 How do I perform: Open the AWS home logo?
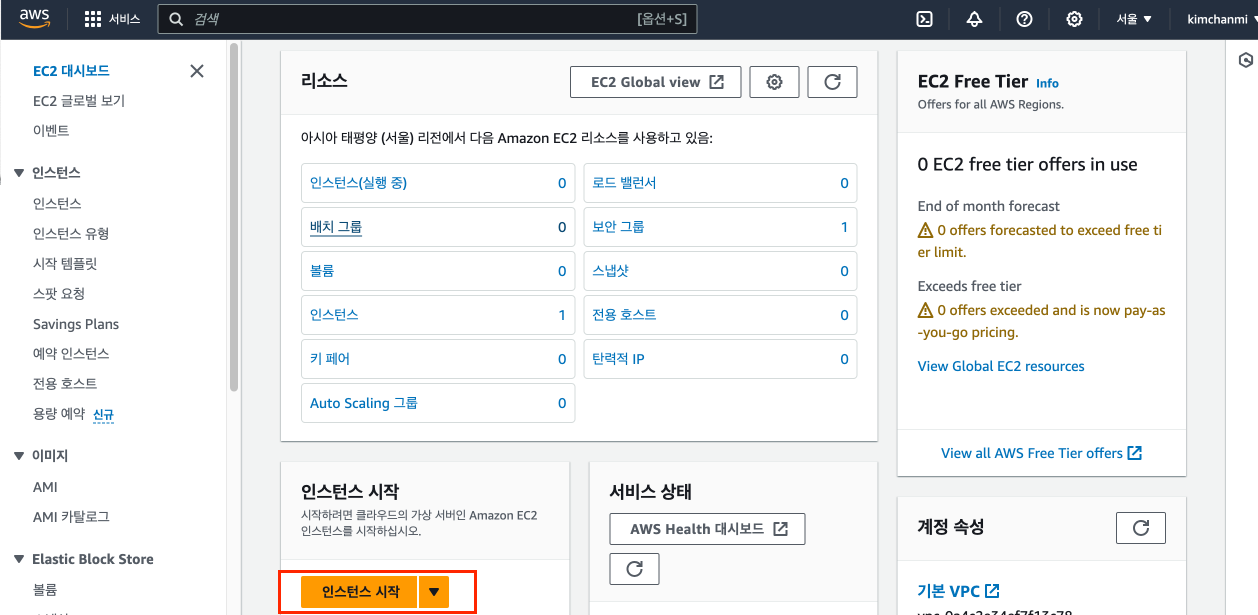coord(34,19)
